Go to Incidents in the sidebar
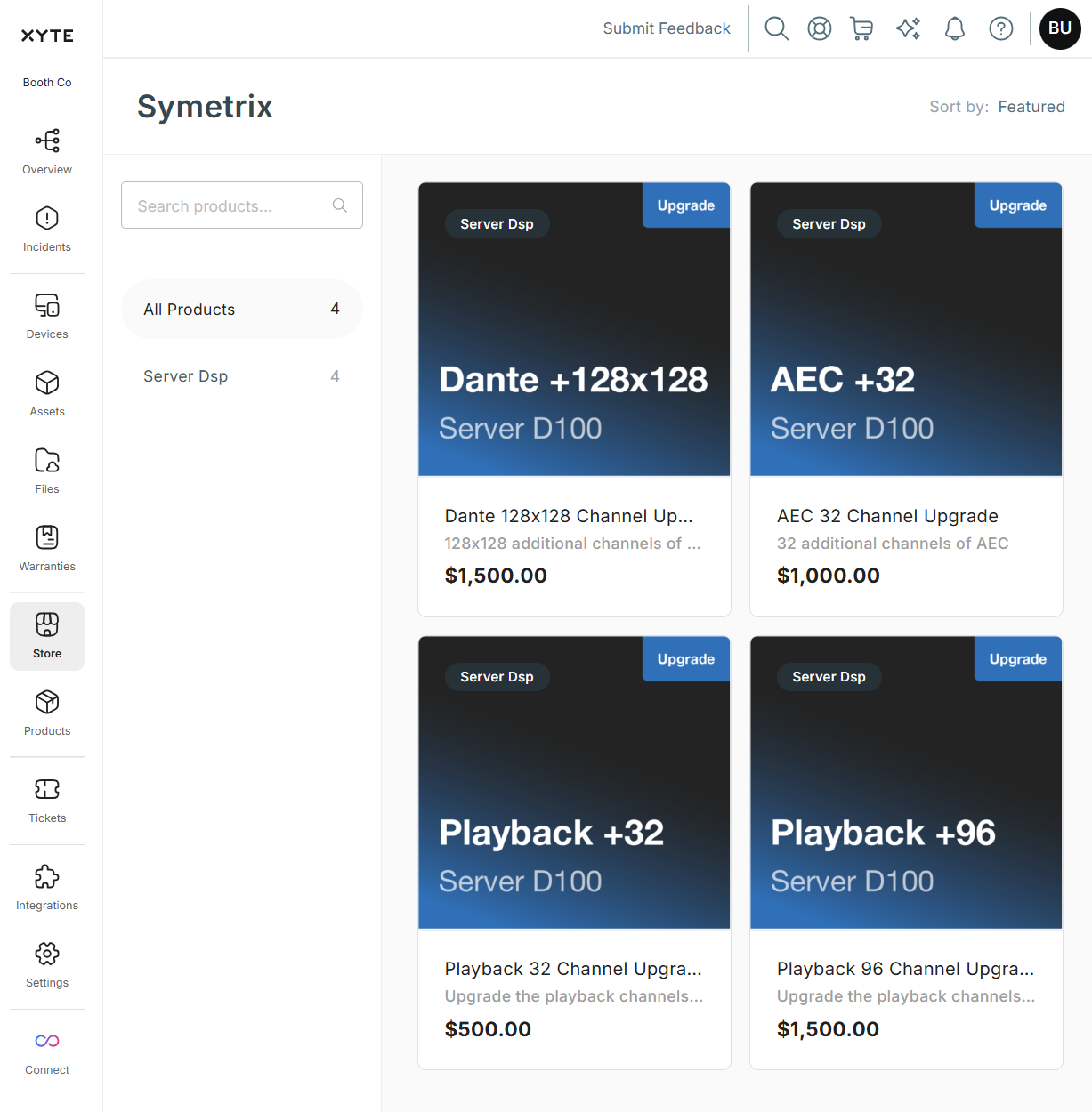1092x1112 pixels. pos(47,229)
